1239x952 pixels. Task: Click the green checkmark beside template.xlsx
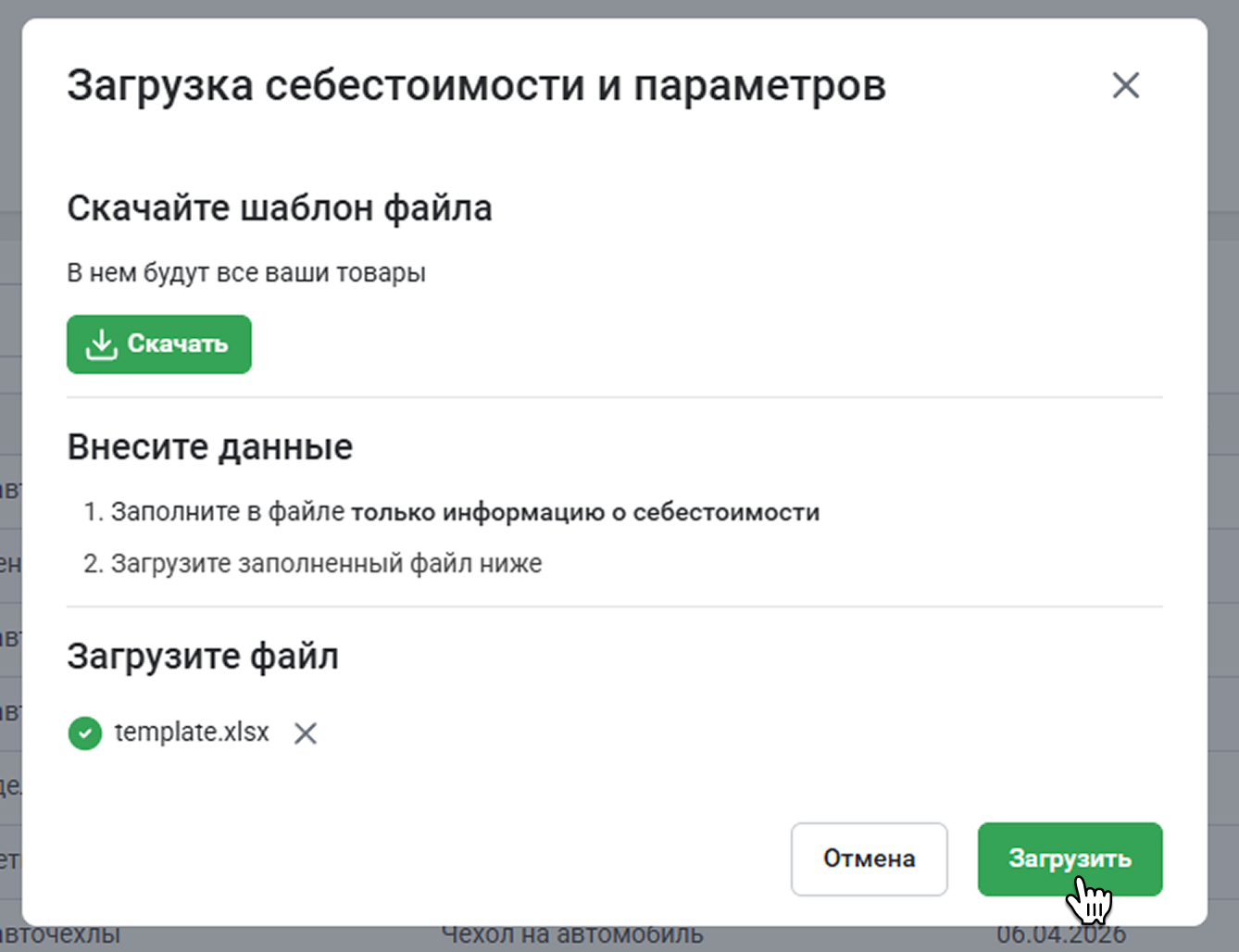pos(85,733)
